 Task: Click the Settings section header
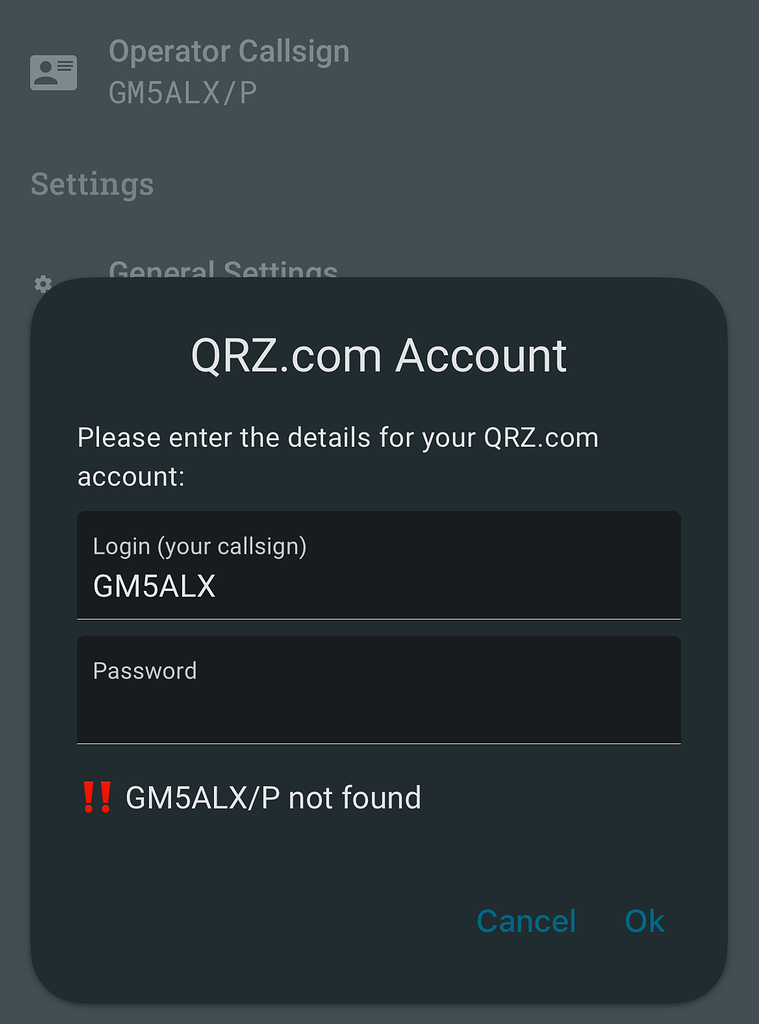point(91,184)
